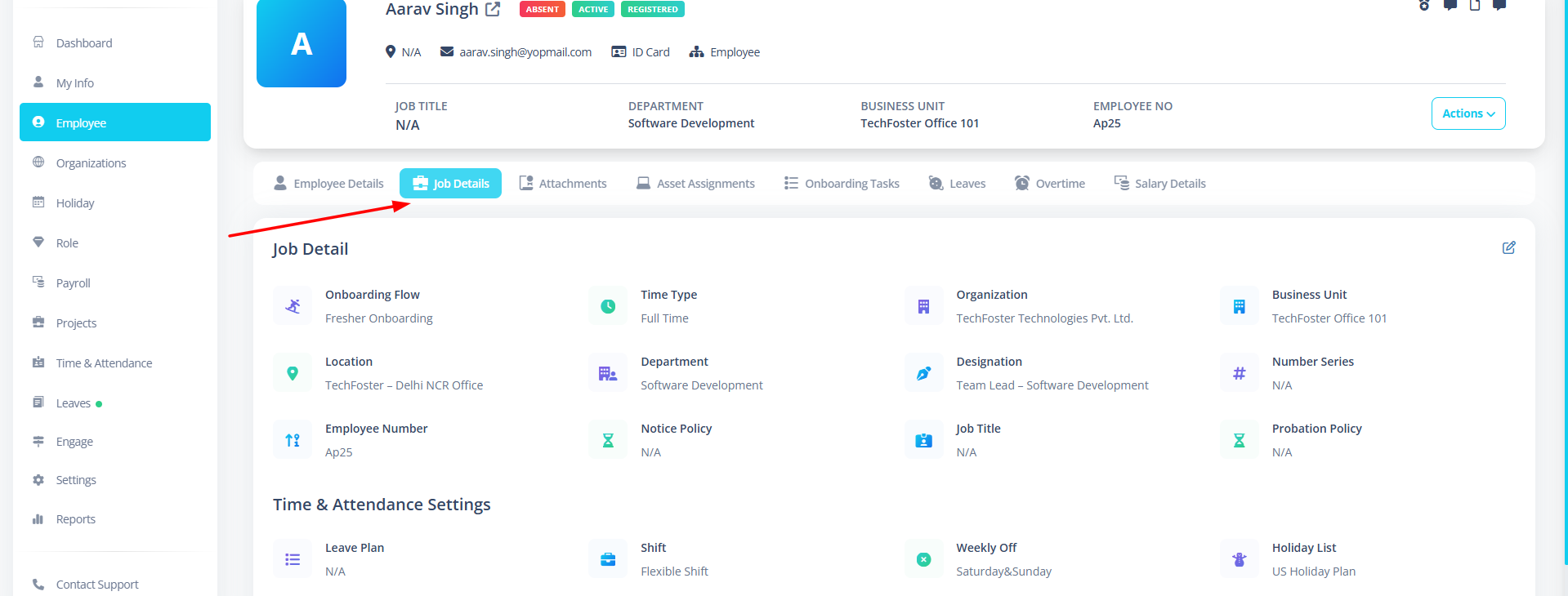This screenshot has height=596, width=1568.
Task: Open the Payroll icon in sidebar
Action: [38, 282]
